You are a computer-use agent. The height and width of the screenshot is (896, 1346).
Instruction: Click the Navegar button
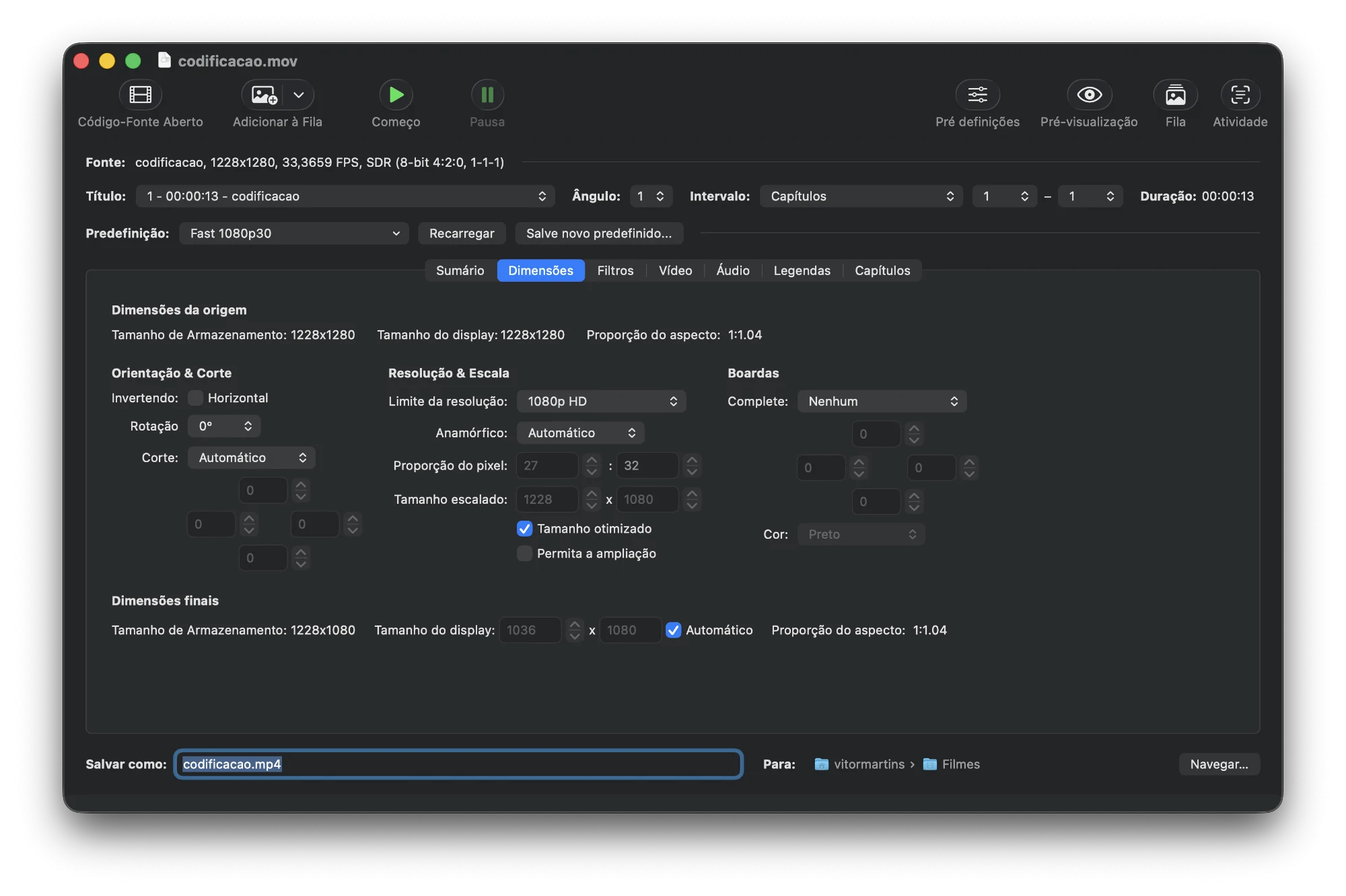(x=1219, y=764)
